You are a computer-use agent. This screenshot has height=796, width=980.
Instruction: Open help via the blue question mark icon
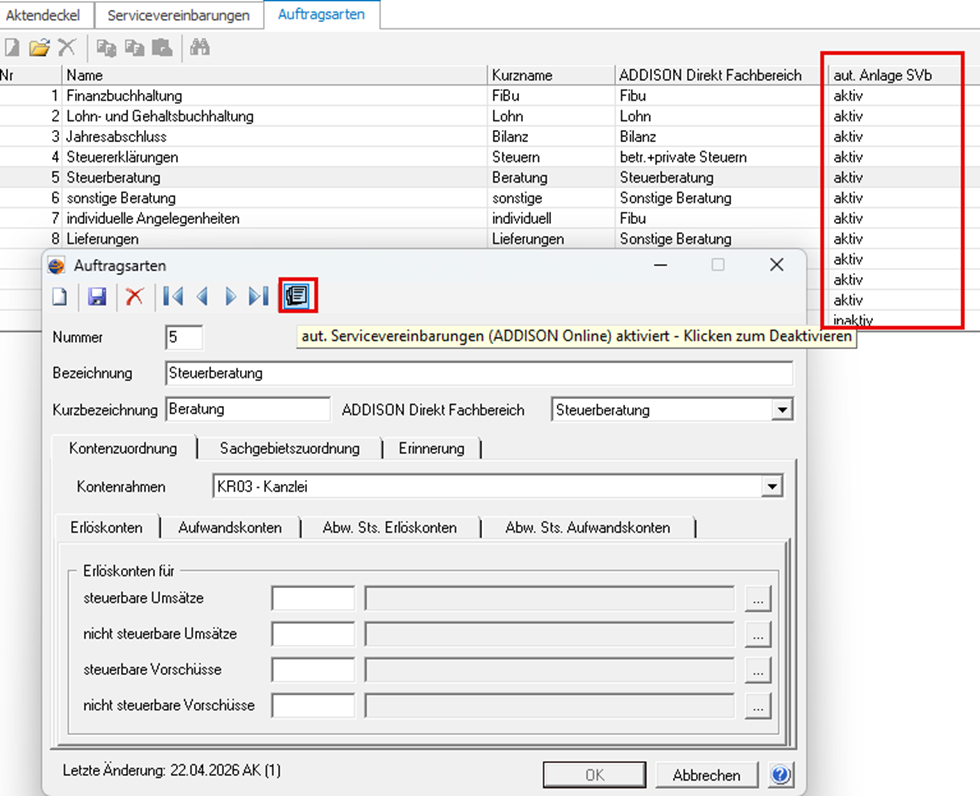tap(781, 775)
